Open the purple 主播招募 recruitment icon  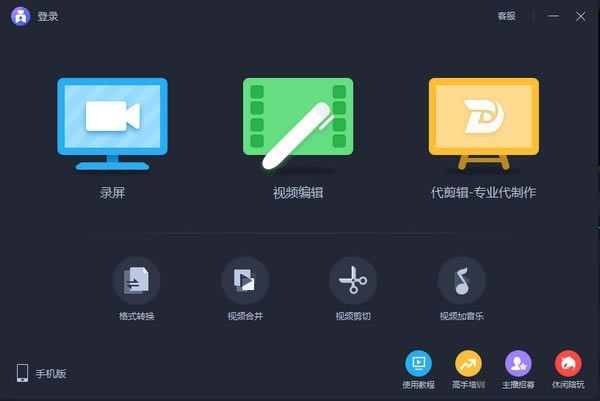tap(518, 362)
